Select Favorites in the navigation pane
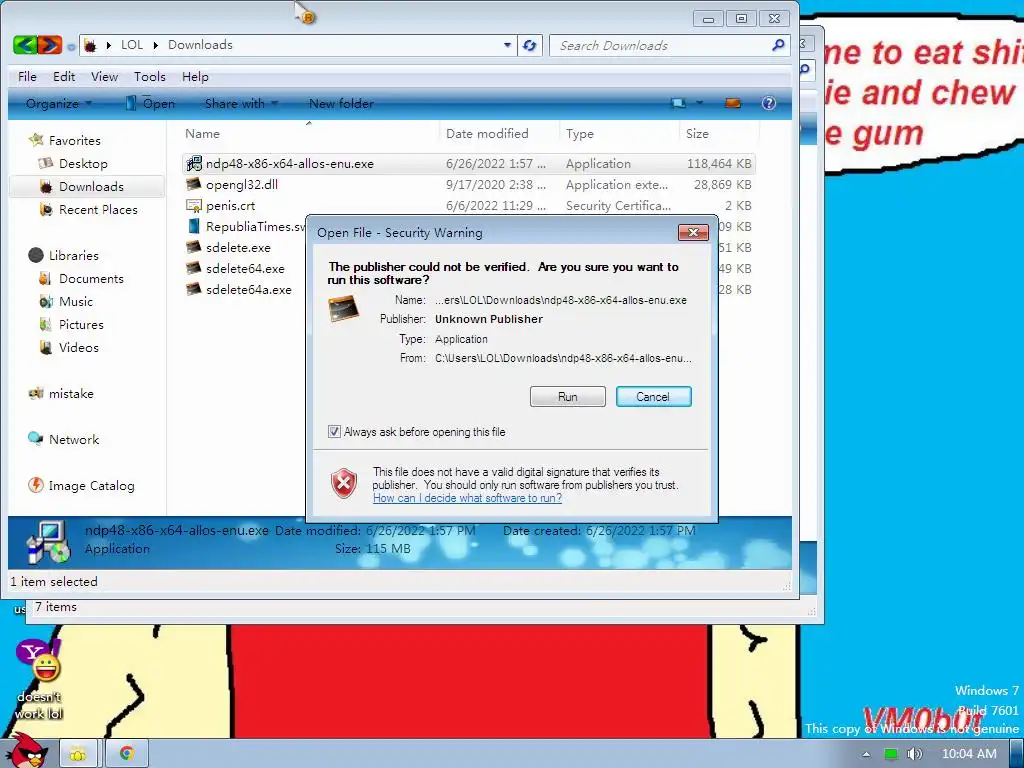This screenshot has height=768, width=1024. click(x=74, y=140)
